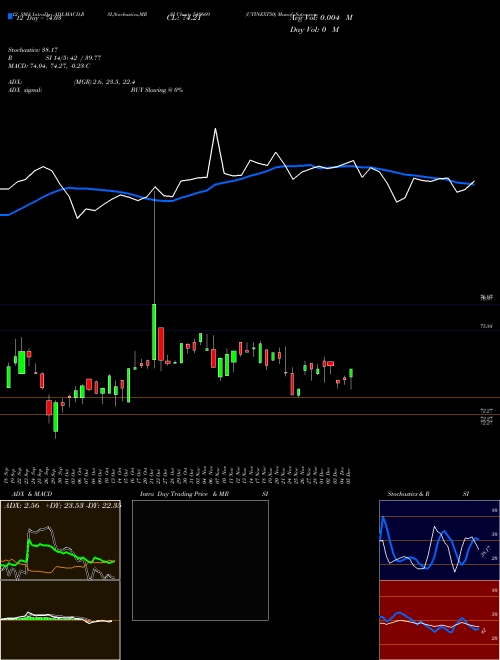Click the 'ADX & MACD' panel title

click(32, 494)
